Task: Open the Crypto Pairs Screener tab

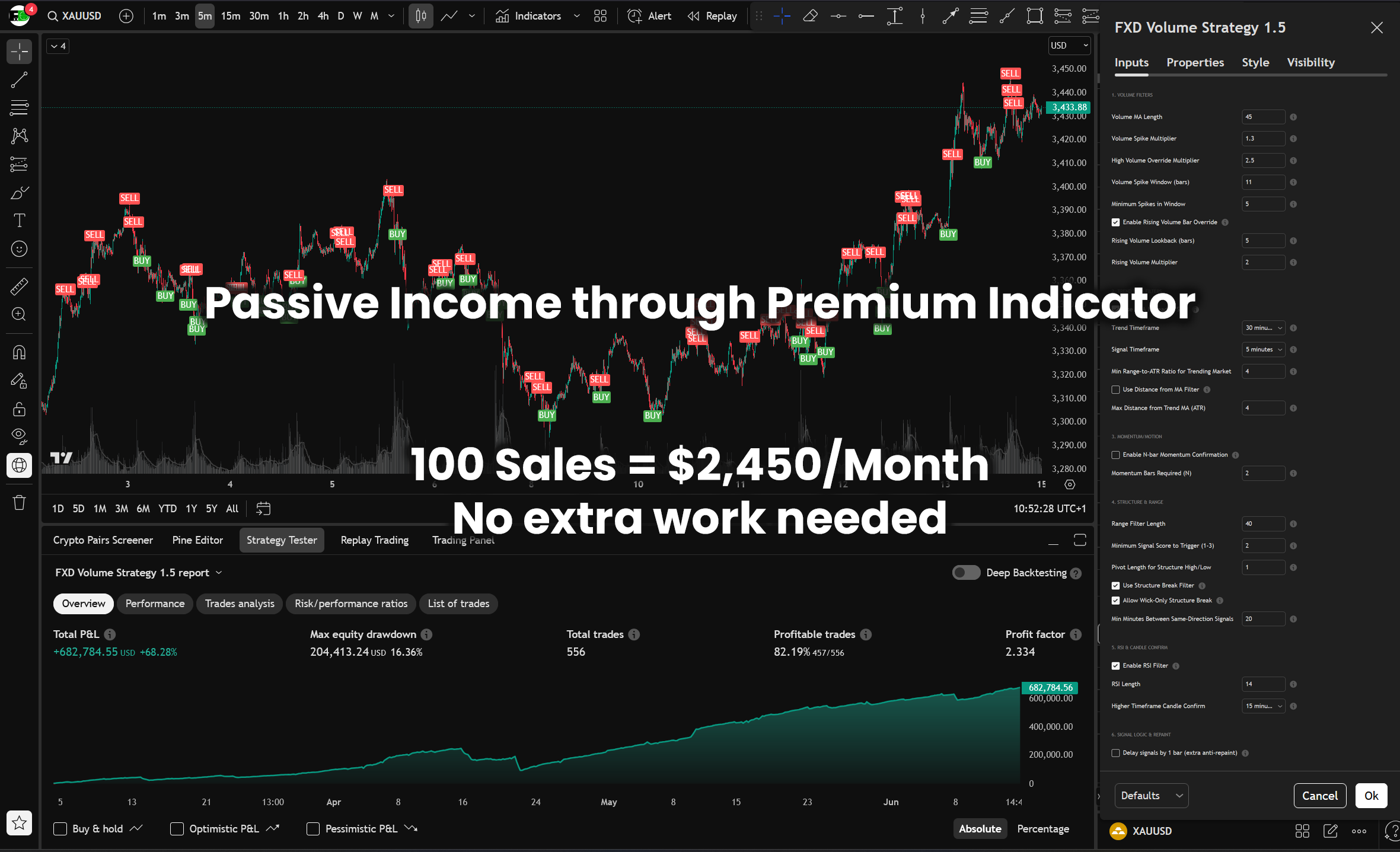Action: point(103,540)
